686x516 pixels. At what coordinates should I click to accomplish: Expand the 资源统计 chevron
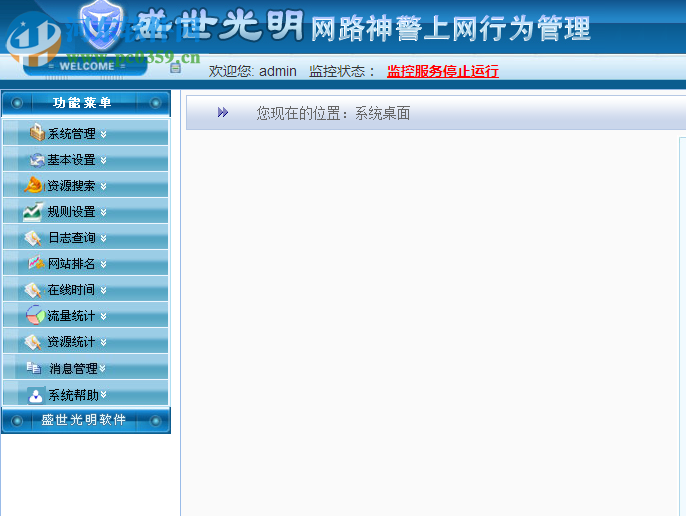(103, 342)
